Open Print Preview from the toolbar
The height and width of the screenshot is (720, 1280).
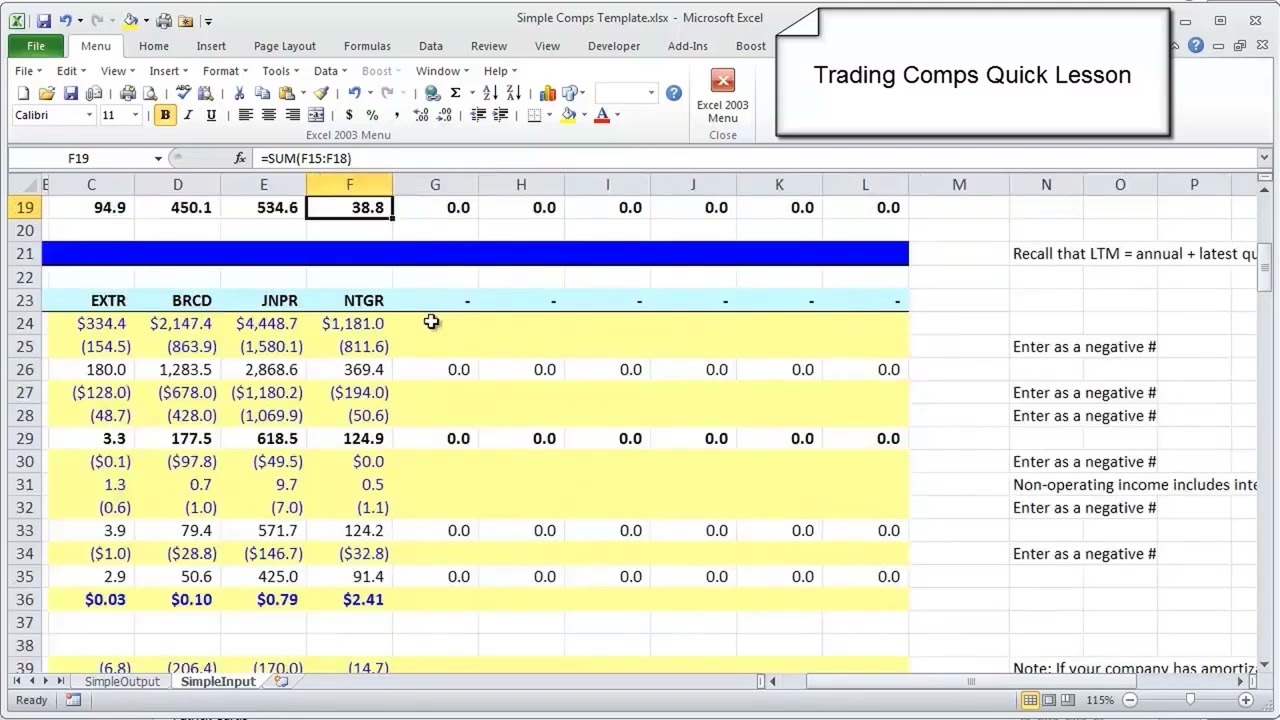point(150,93)
